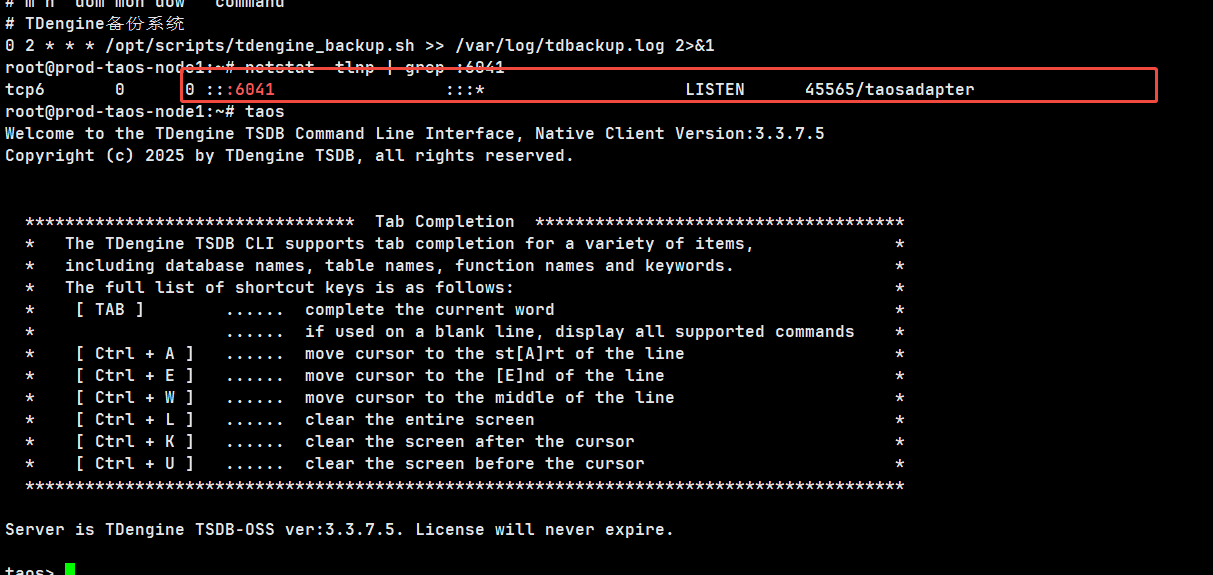Click the tcp6 protocol label
The height and width of the screenshot is (575, 1213).
point(25,90)
